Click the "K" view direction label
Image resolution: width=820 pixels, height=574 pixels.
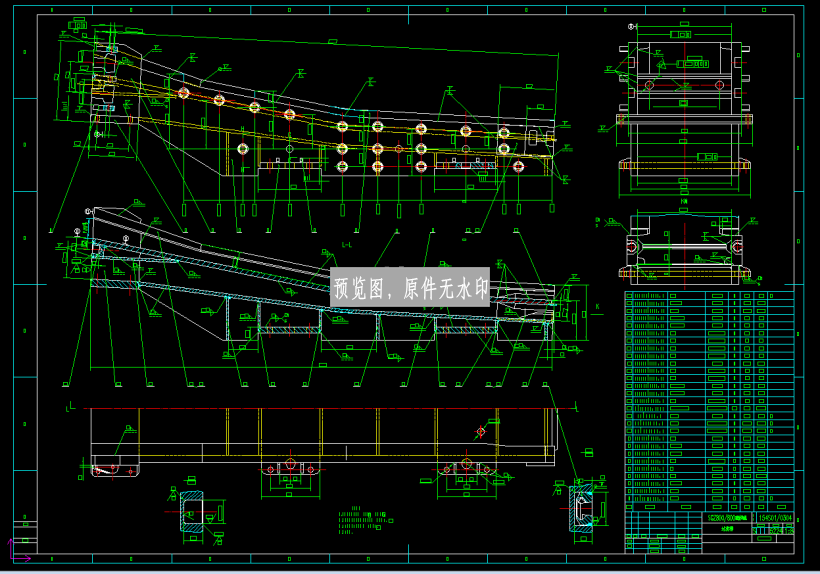click(x=598, y=307)
